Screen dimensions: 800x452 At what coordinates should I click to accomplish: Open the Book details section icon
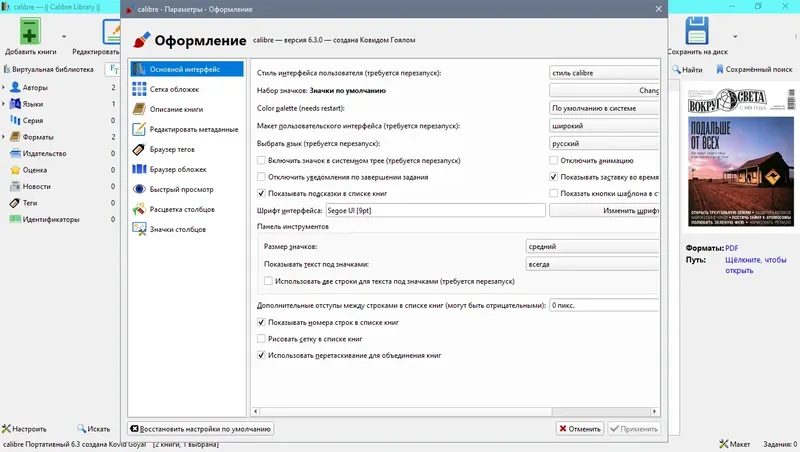(139, 109)
